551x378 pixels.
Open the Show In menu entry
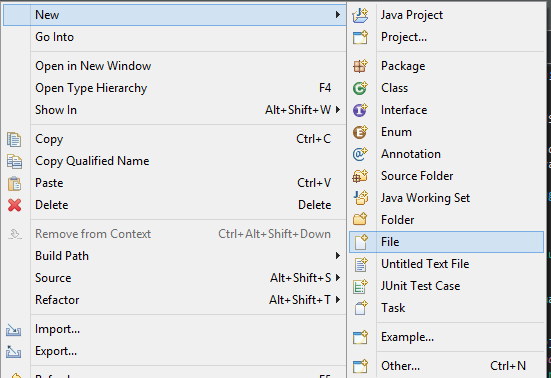pyautogui.click(x=175, y=110)
